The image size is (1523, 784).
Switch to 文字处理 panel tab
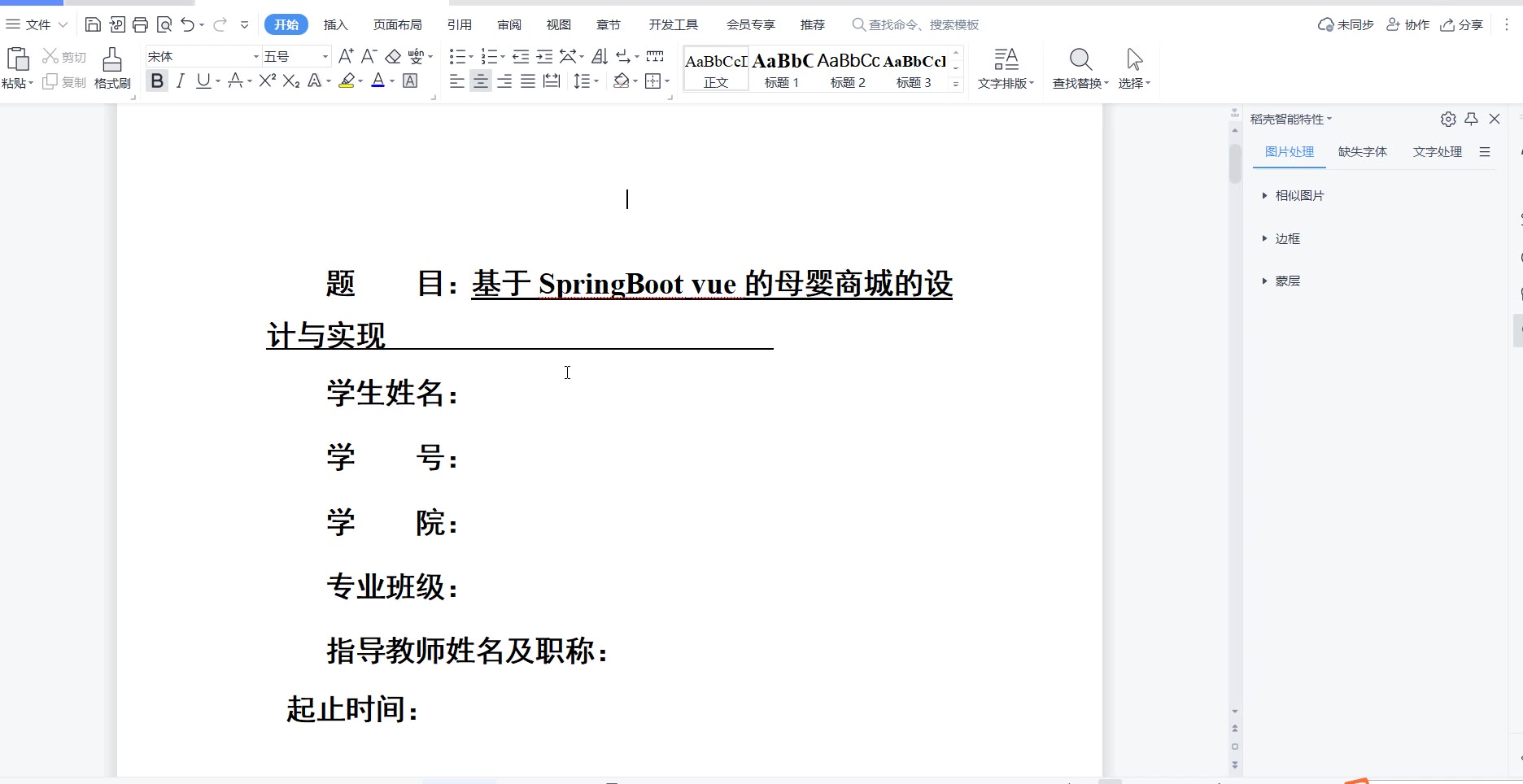(1438, 151)
